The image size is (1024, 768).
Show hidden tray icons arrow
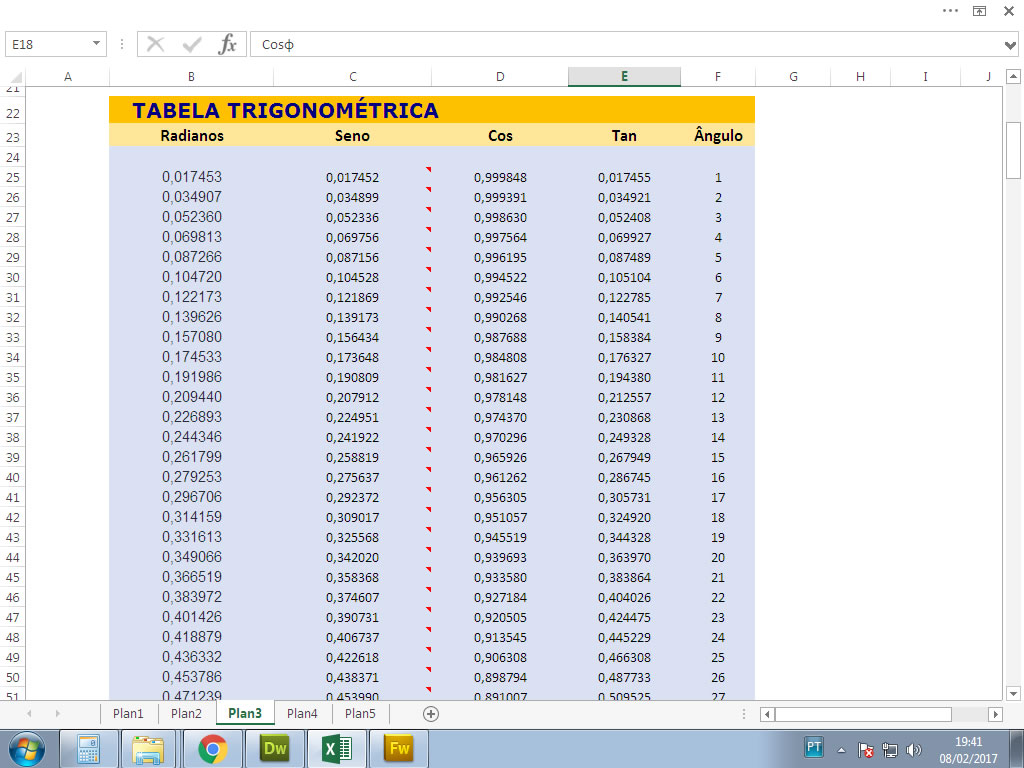click(x=841, y=750)
